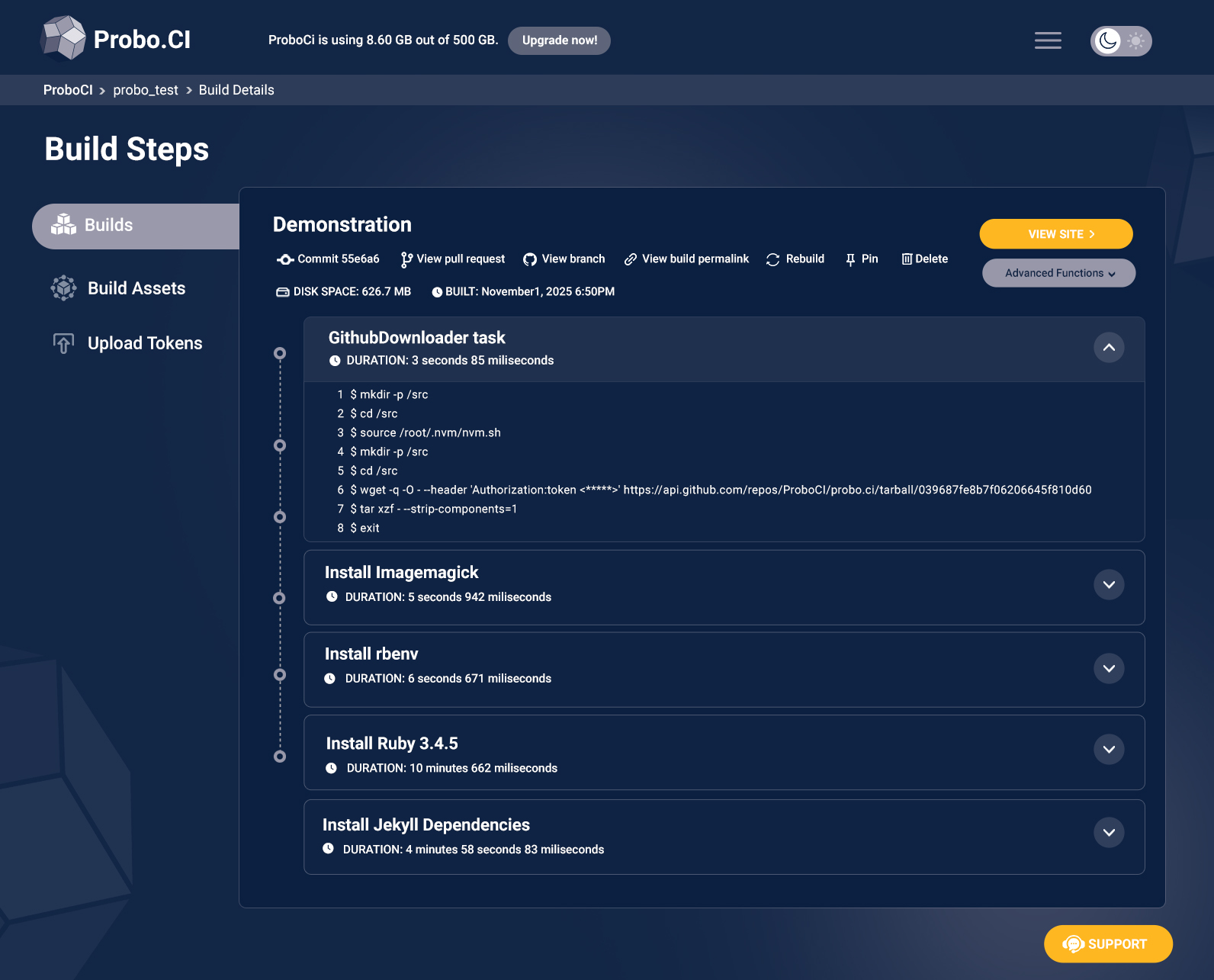Click the View branch GitHub icon

[530, 259]
